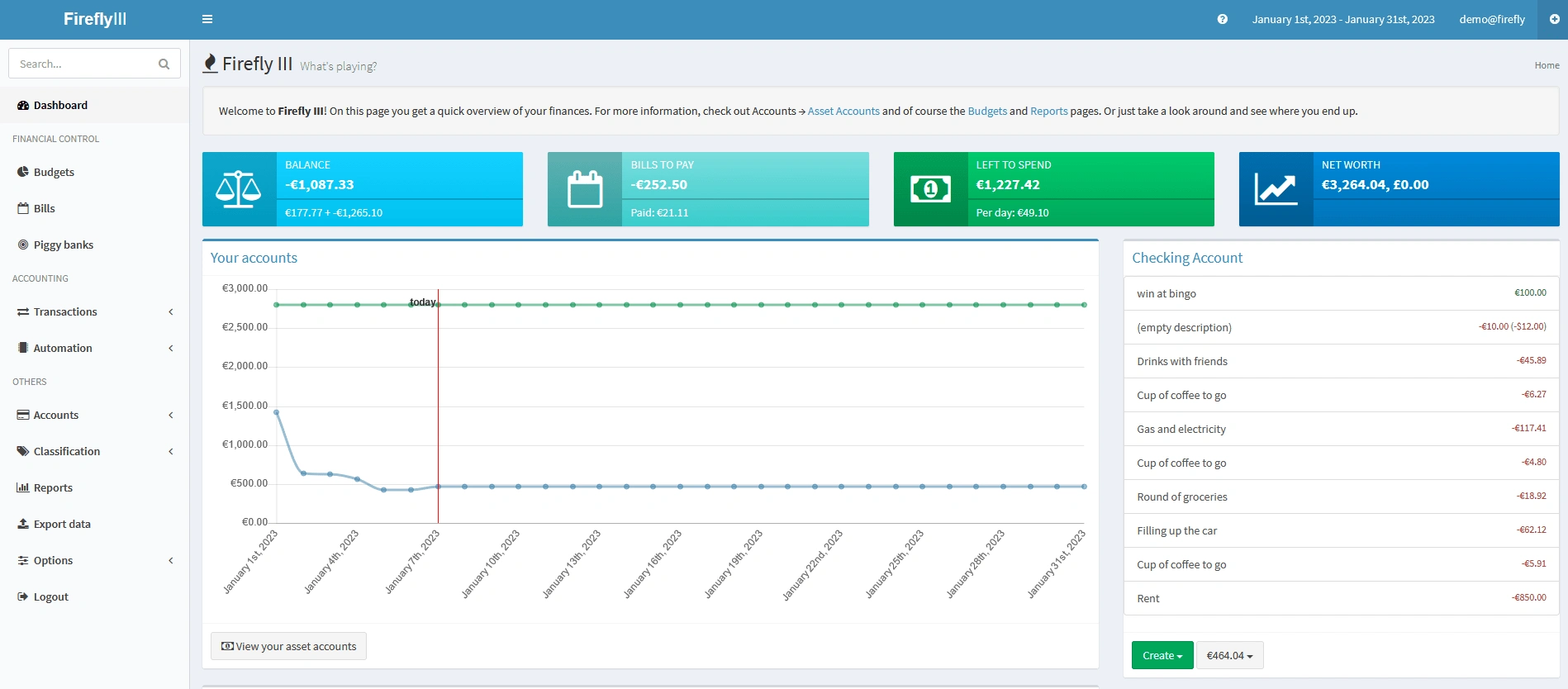Click the money bill icon on Left to spend card
This screenshot has width=1568, height=689.
930,189
